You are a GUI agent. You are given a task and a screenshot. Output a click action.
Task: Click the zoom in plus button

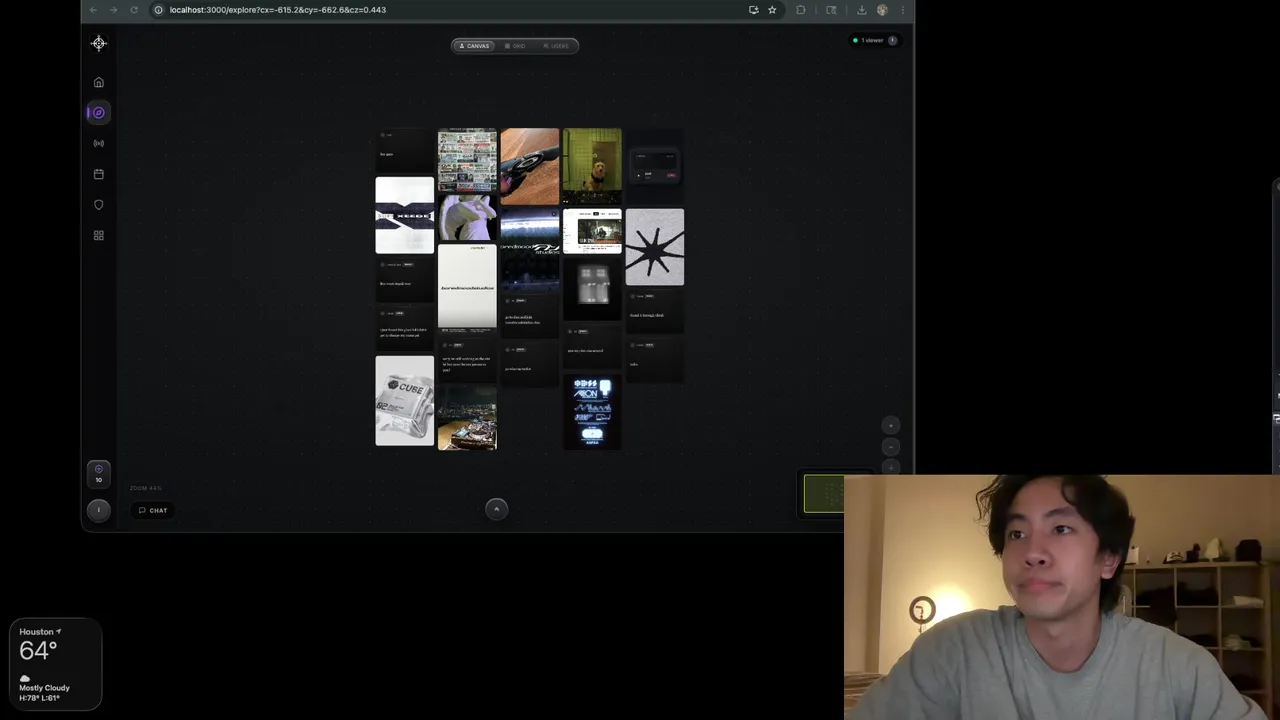coord(892,426)
